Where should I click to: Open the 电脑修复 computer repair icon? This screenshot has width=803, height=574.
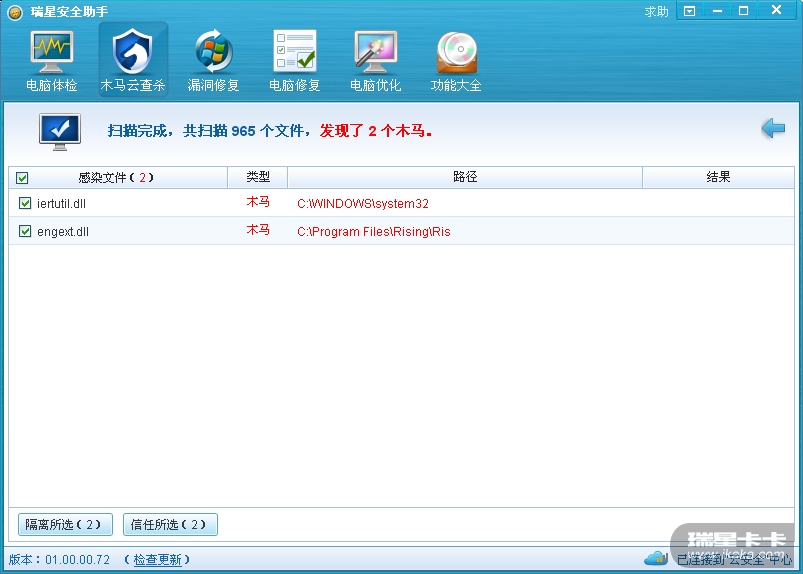pos(295,60)
